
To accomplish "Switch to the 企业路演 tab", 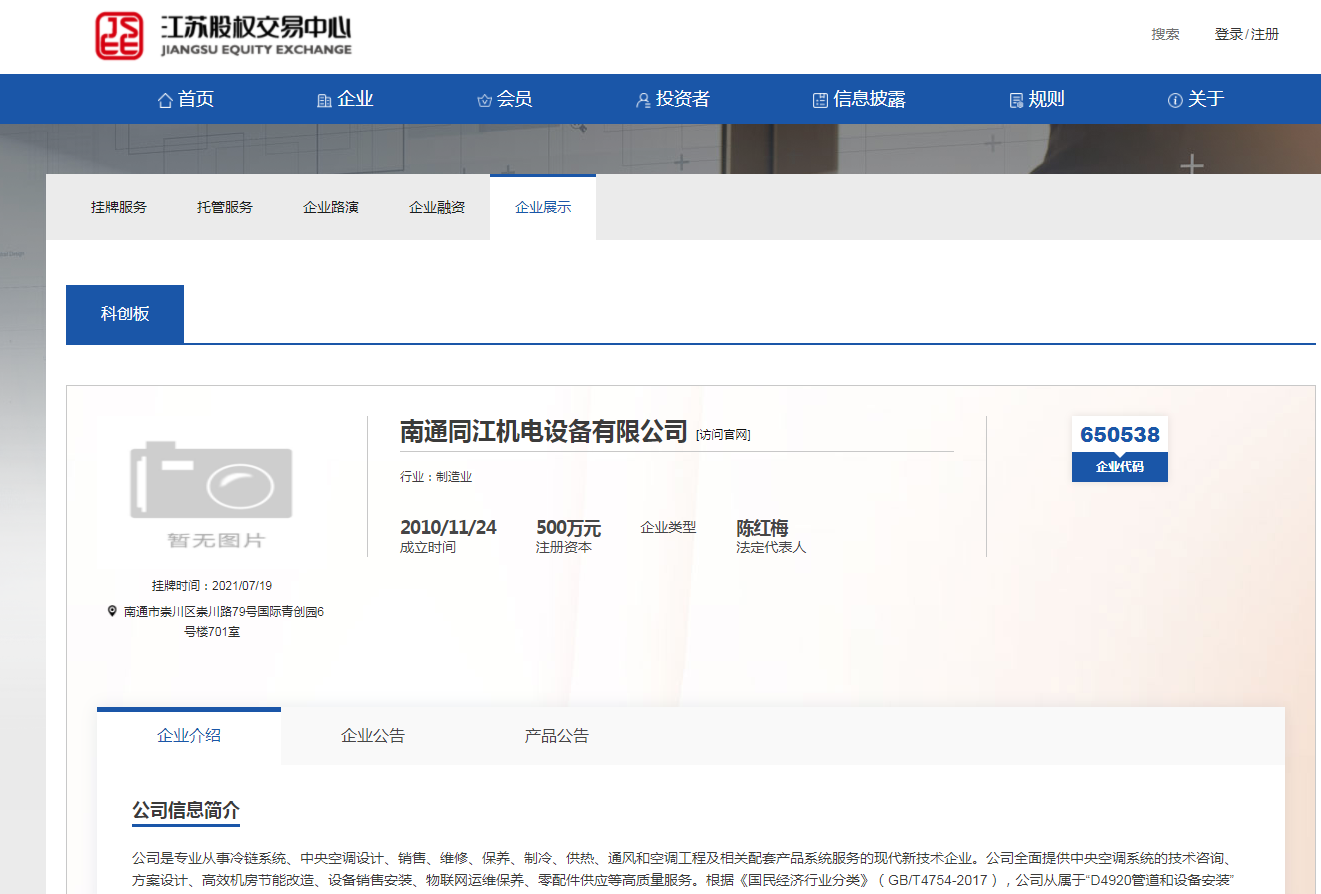I will (331, 207).
